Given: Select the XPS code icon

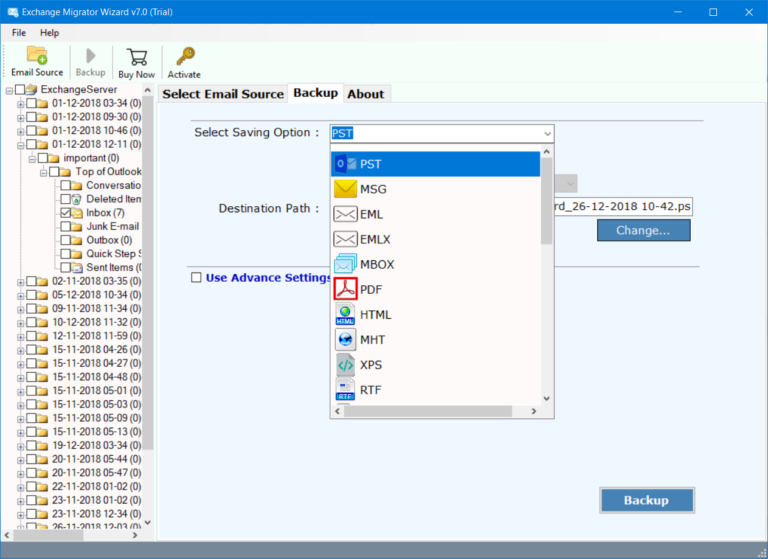Looking at the screenshot, I should coord(345,365).
